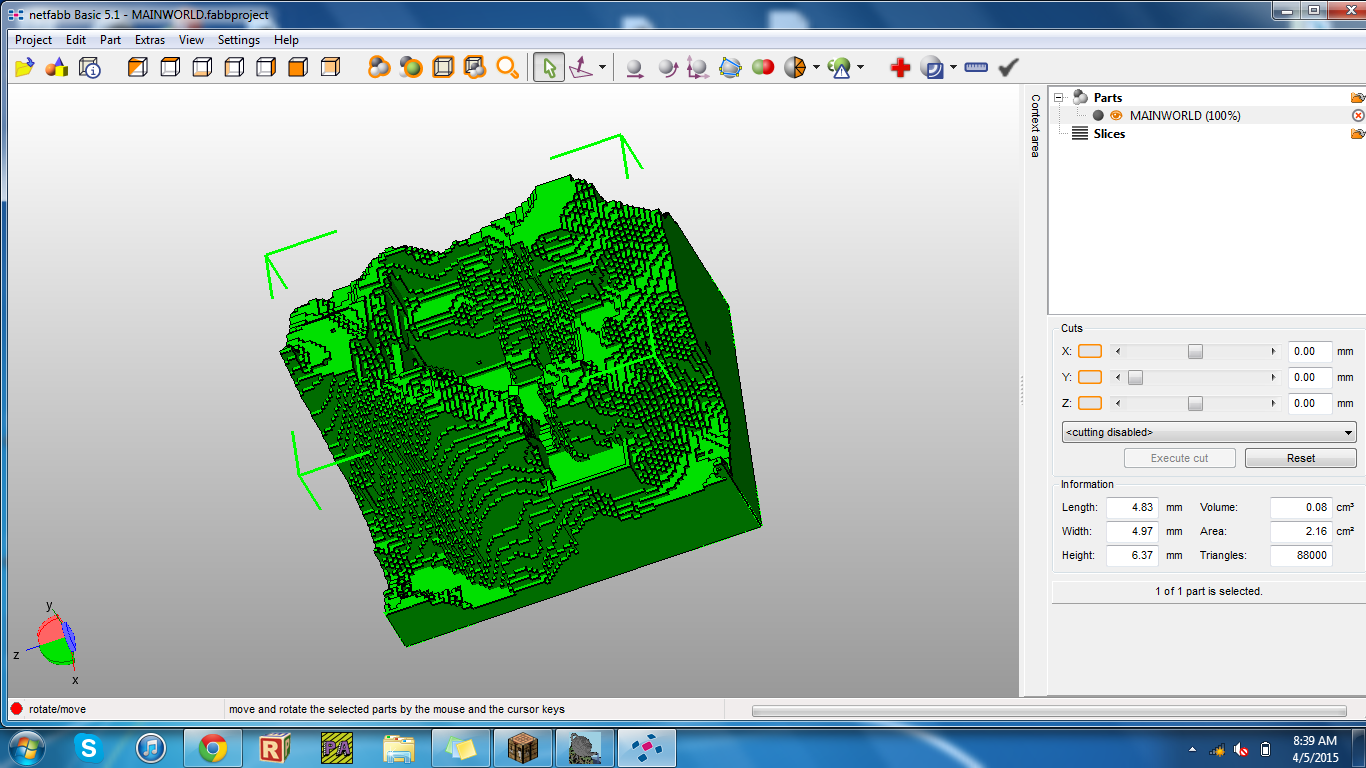Select the MAINWORLD (100%) part entry
The height and width of the screenshot is (768, 1366).
tap(1185, 116)
